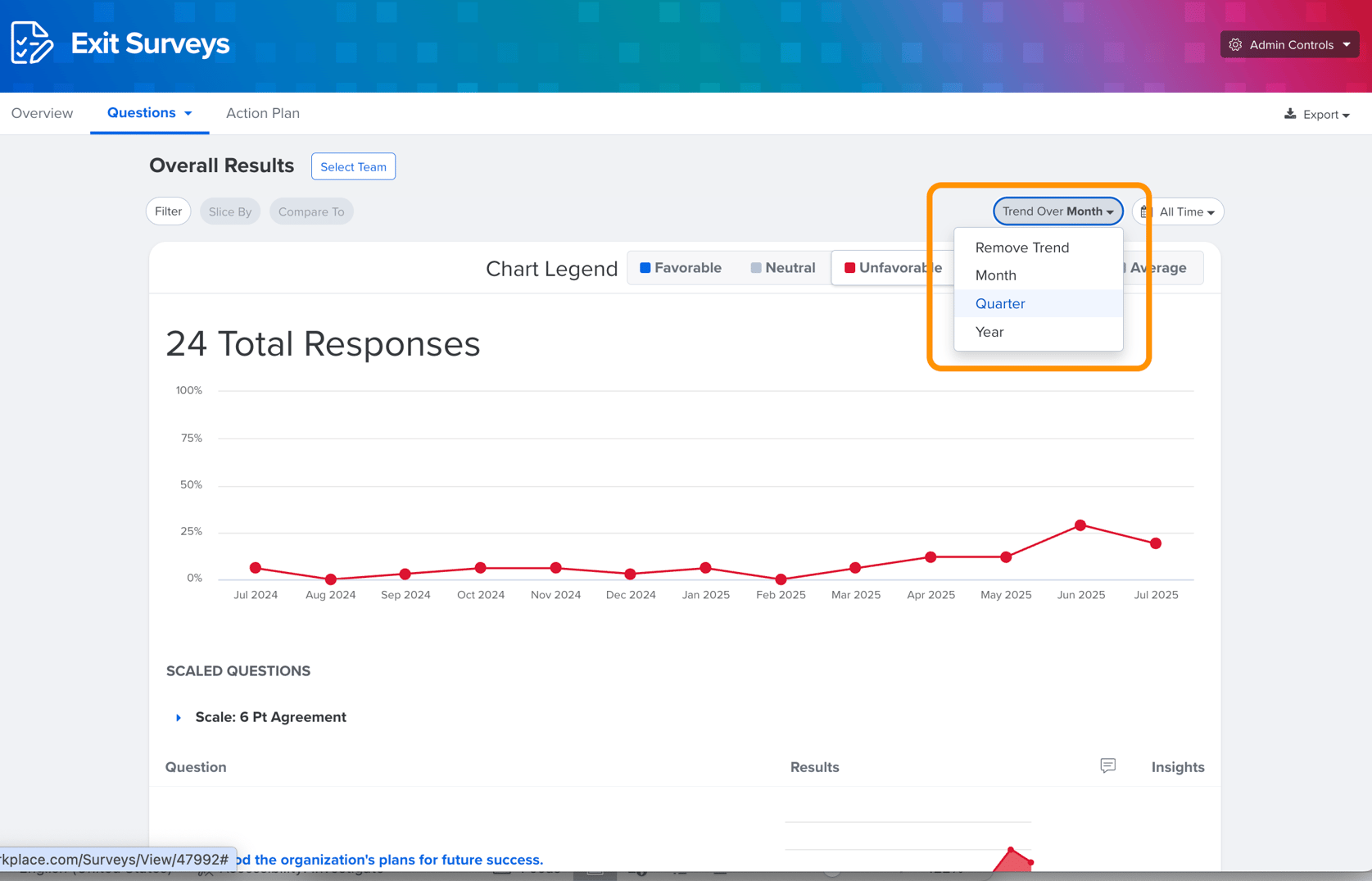Open the organization's plans question link
The width and height of the screenshot is (1372, 881).
pos(389,860)
